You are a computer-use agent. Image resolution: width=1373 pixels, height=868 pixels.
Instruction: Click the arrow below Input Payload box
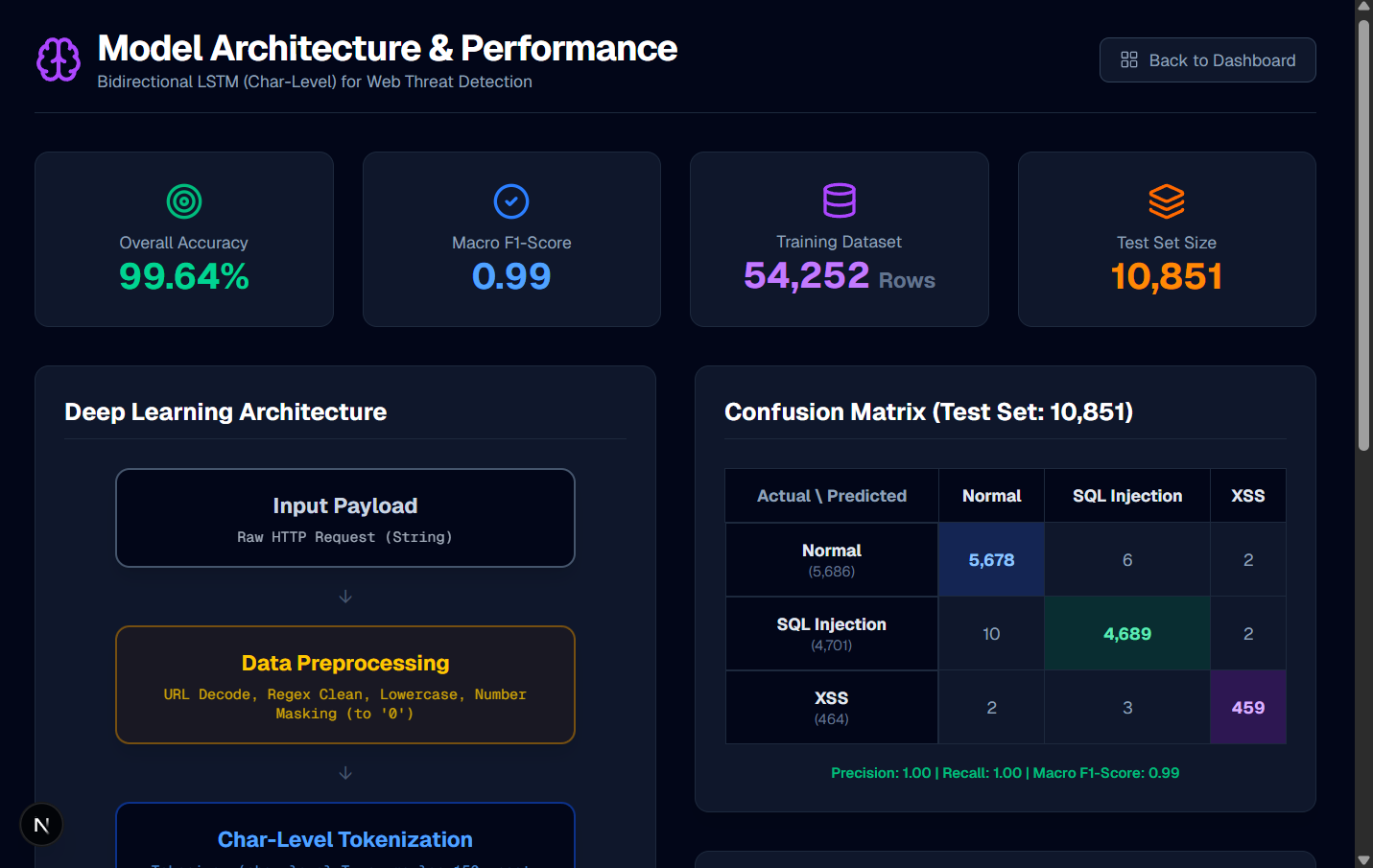[x=345, y=597]
